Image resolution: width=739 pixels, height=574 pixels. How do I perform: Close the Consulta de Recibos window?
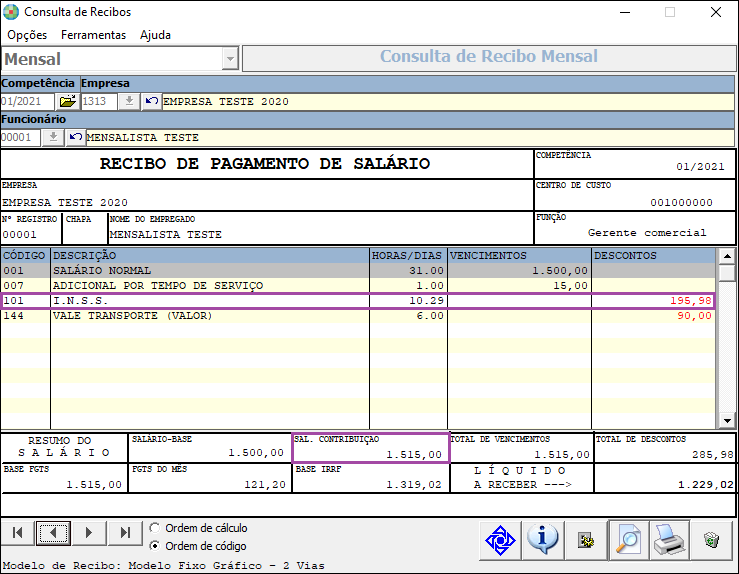(x=715, y=12)
